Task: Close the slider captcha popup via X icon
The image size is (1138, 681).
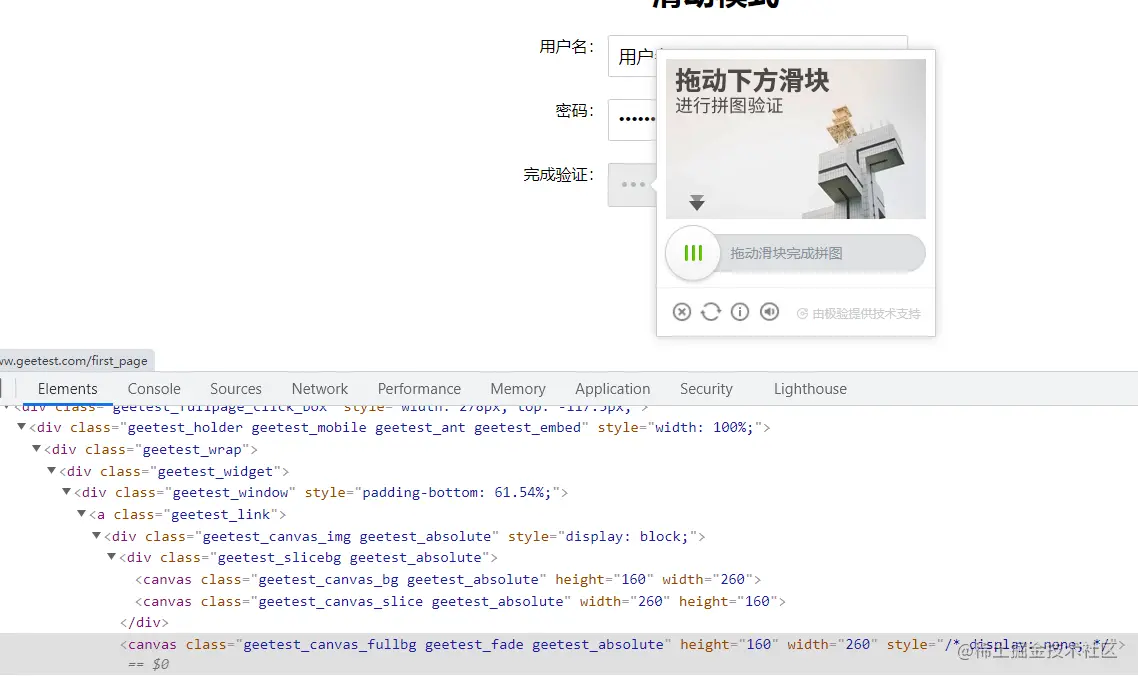Action: click(x=681, y=311)
